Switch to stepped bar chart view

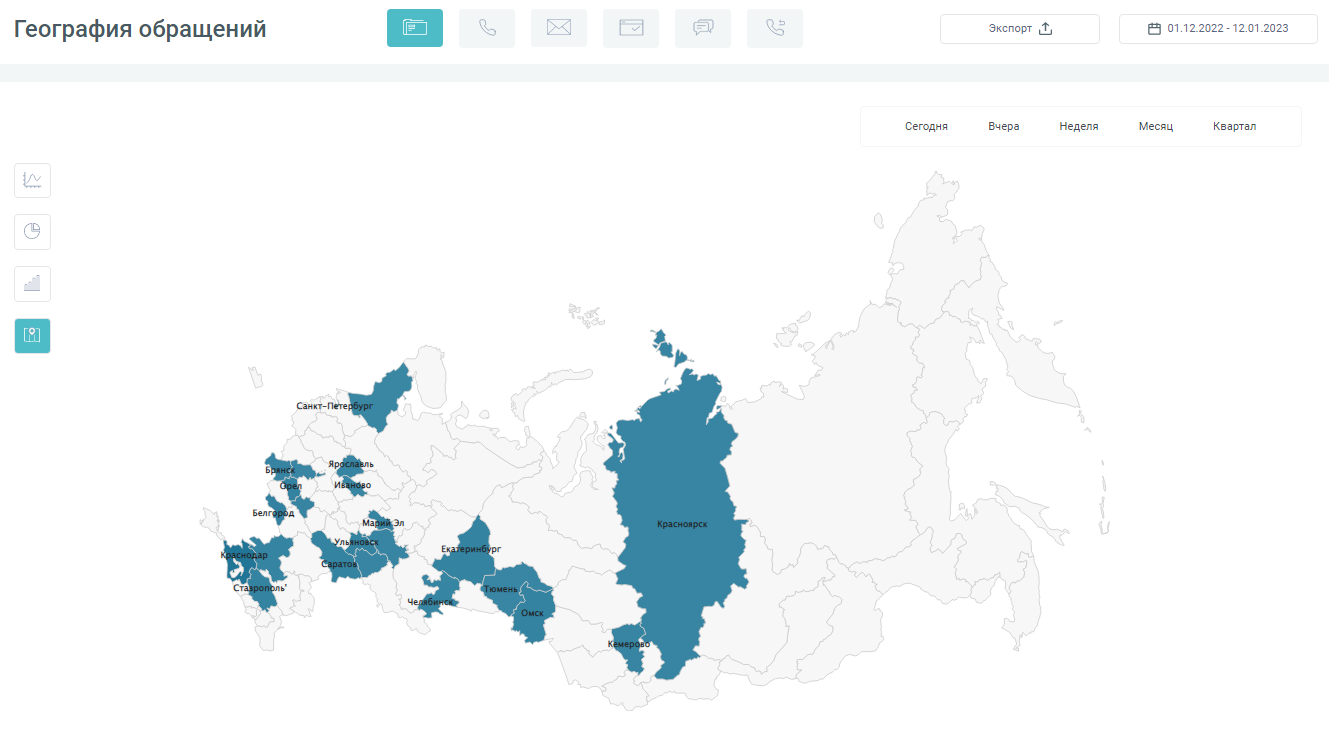click(32, 284)
